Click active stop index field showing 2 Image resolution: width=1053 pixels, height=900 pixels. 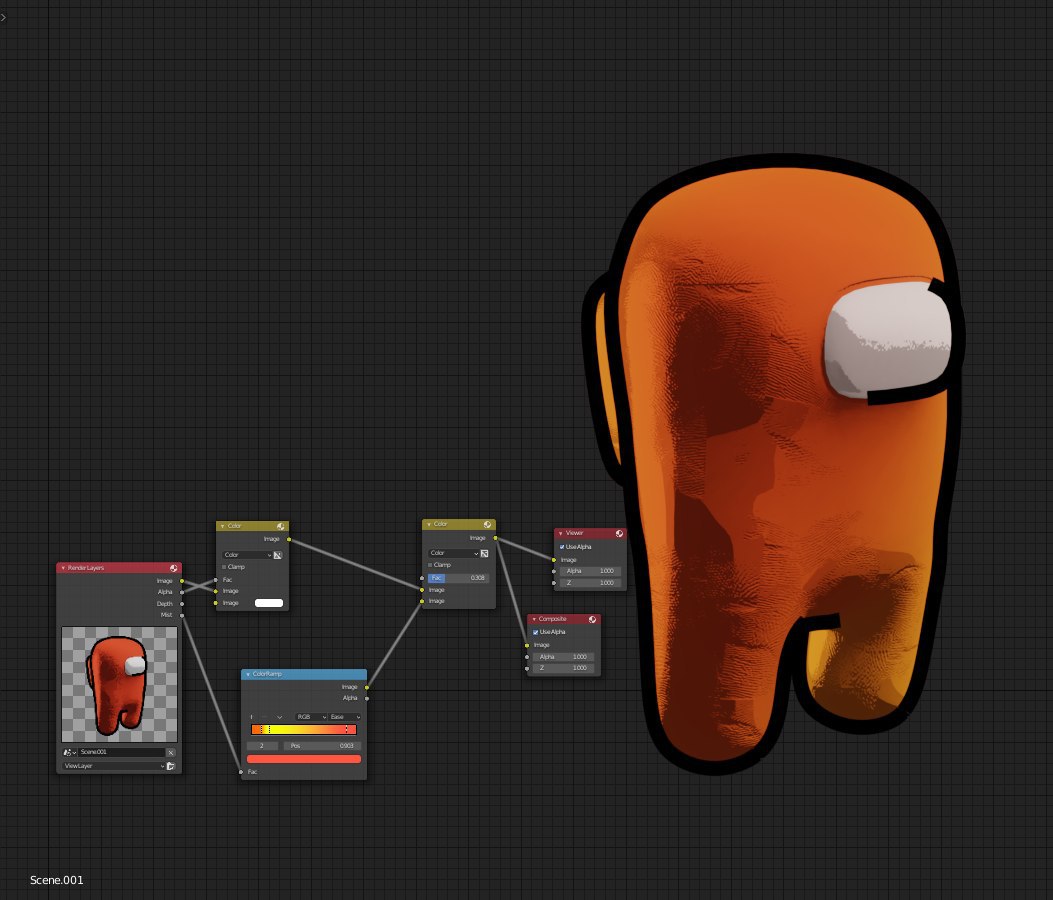[264, 746]
